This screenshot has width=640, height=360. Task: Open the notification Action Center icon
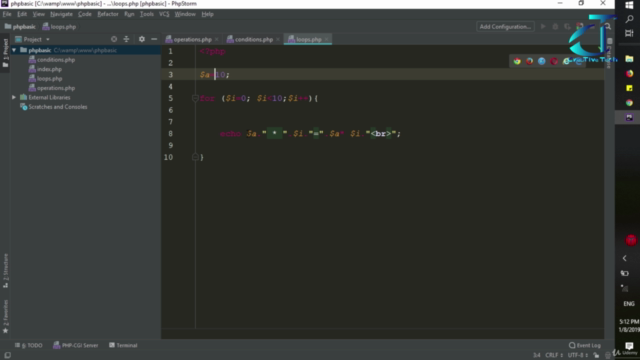(629, 346)
